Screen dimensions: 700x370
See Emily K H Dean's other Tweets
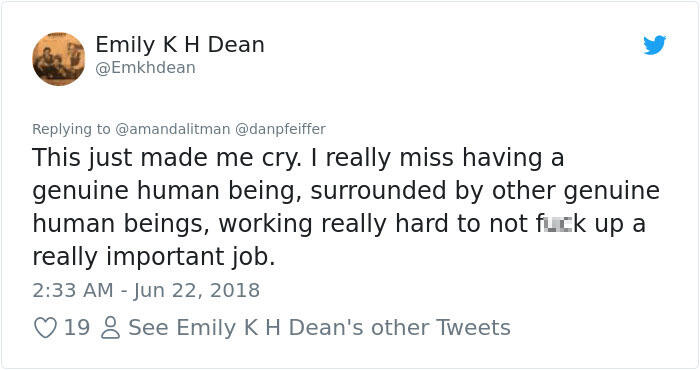click(x=319, y=328)
